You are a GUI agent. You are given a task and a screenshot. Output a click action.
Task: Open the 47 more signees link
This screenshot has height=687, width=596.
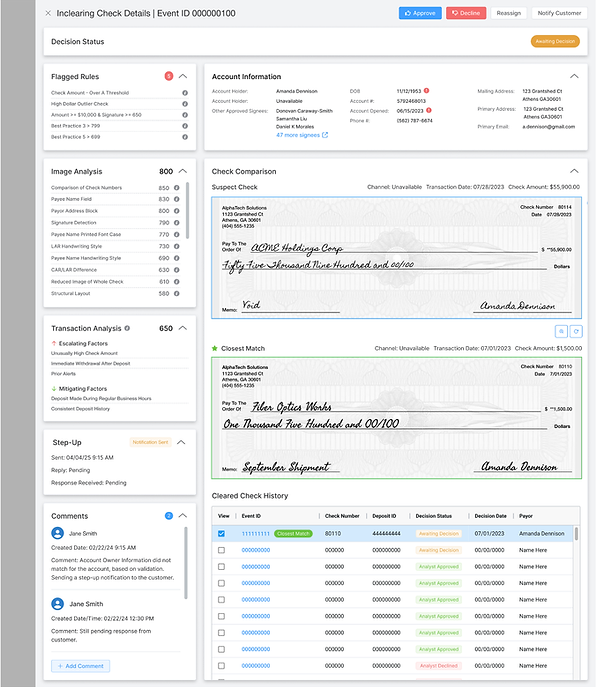pyautogui.click(x=302, y=135)
